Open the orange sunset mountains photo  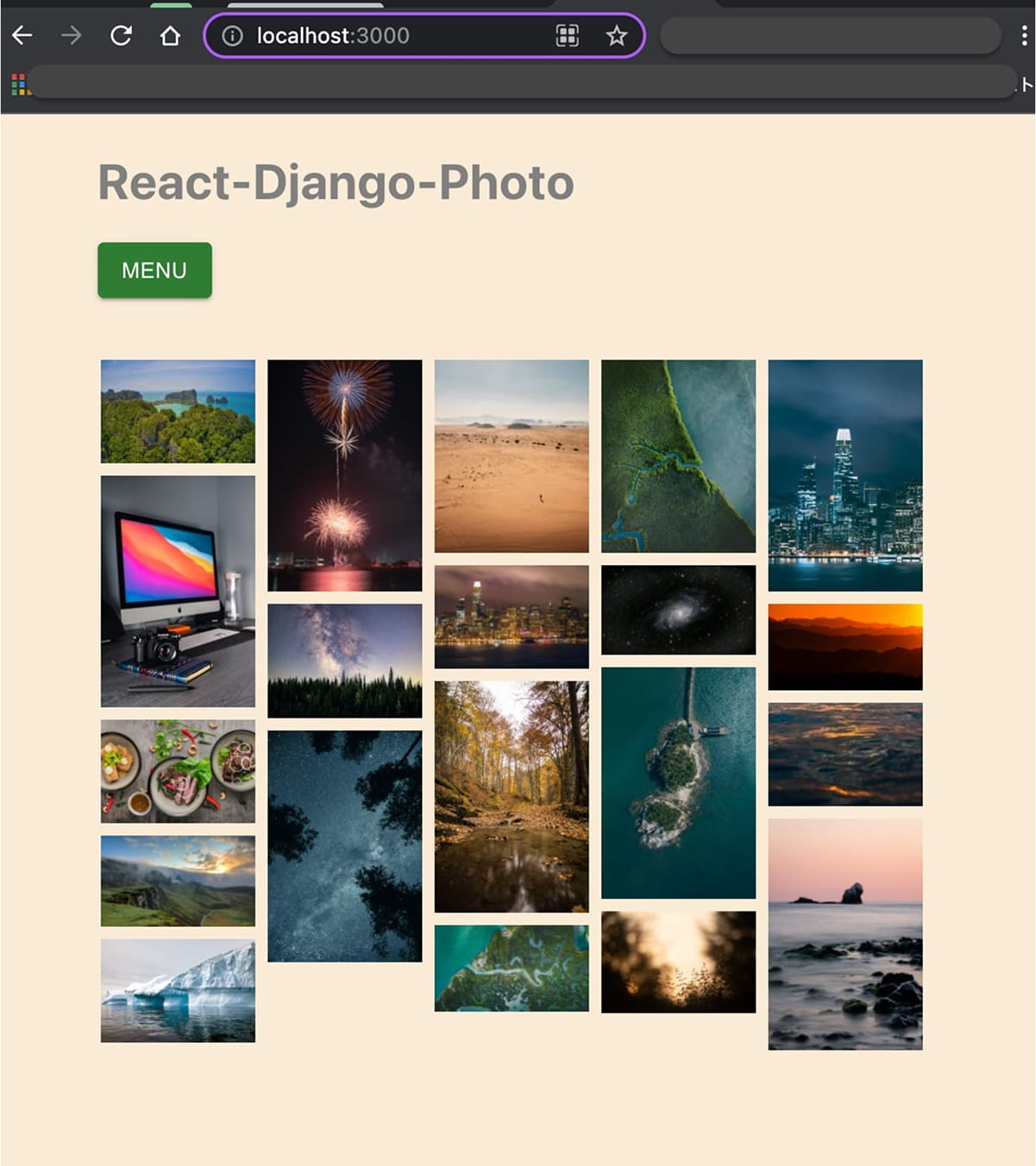click(844, 647)
